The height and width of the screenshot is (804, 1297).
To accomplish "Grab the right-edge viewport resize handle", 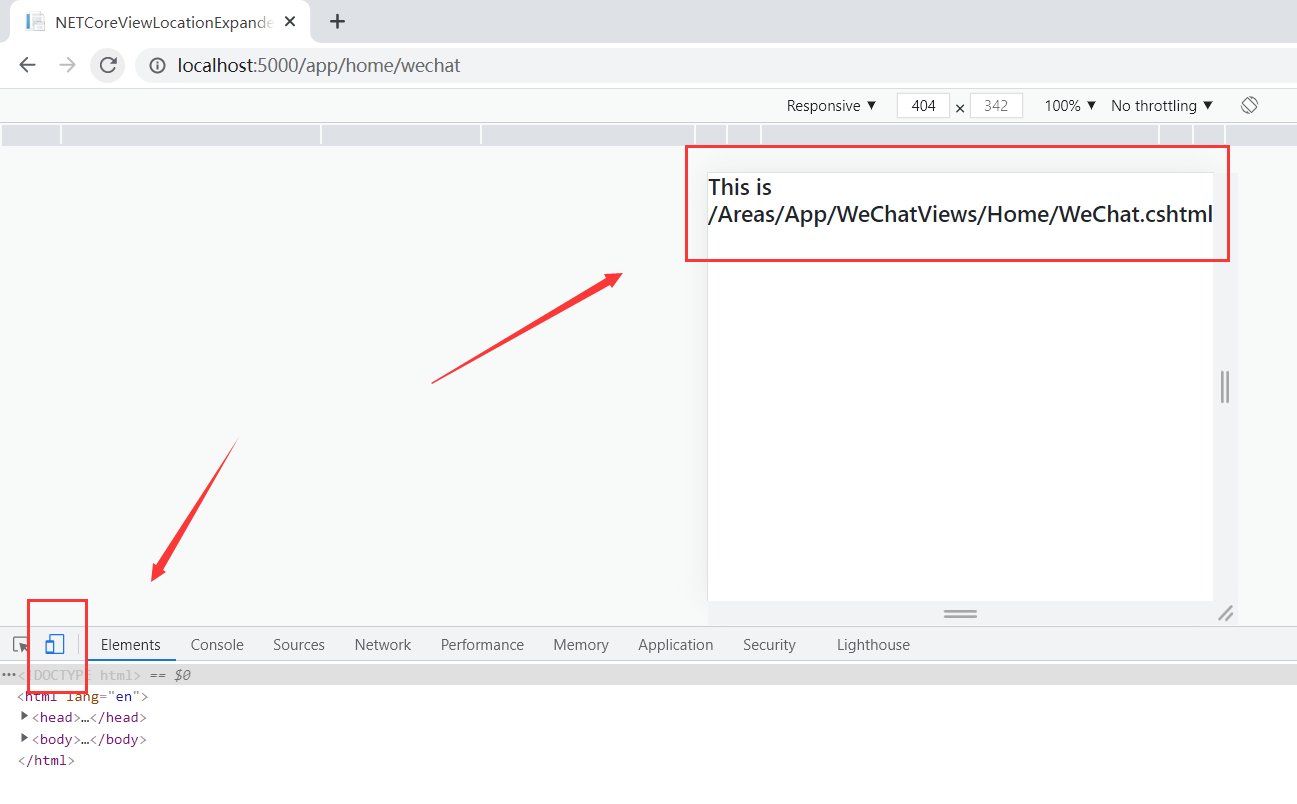I will pyautogui.click(x=1225, y=387).
